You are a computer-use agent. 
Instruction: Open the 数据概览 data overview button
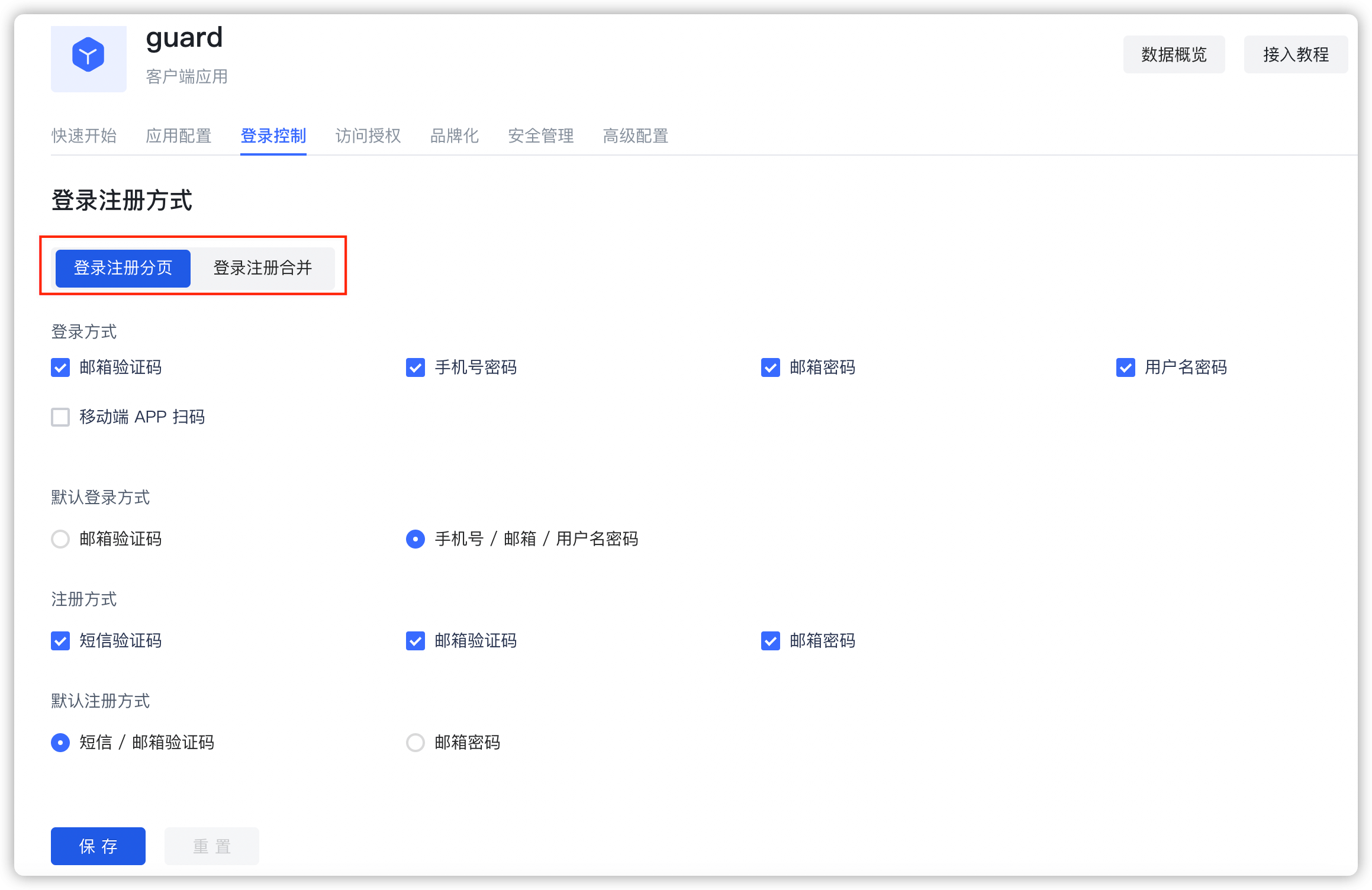(x=1174, y=54)
